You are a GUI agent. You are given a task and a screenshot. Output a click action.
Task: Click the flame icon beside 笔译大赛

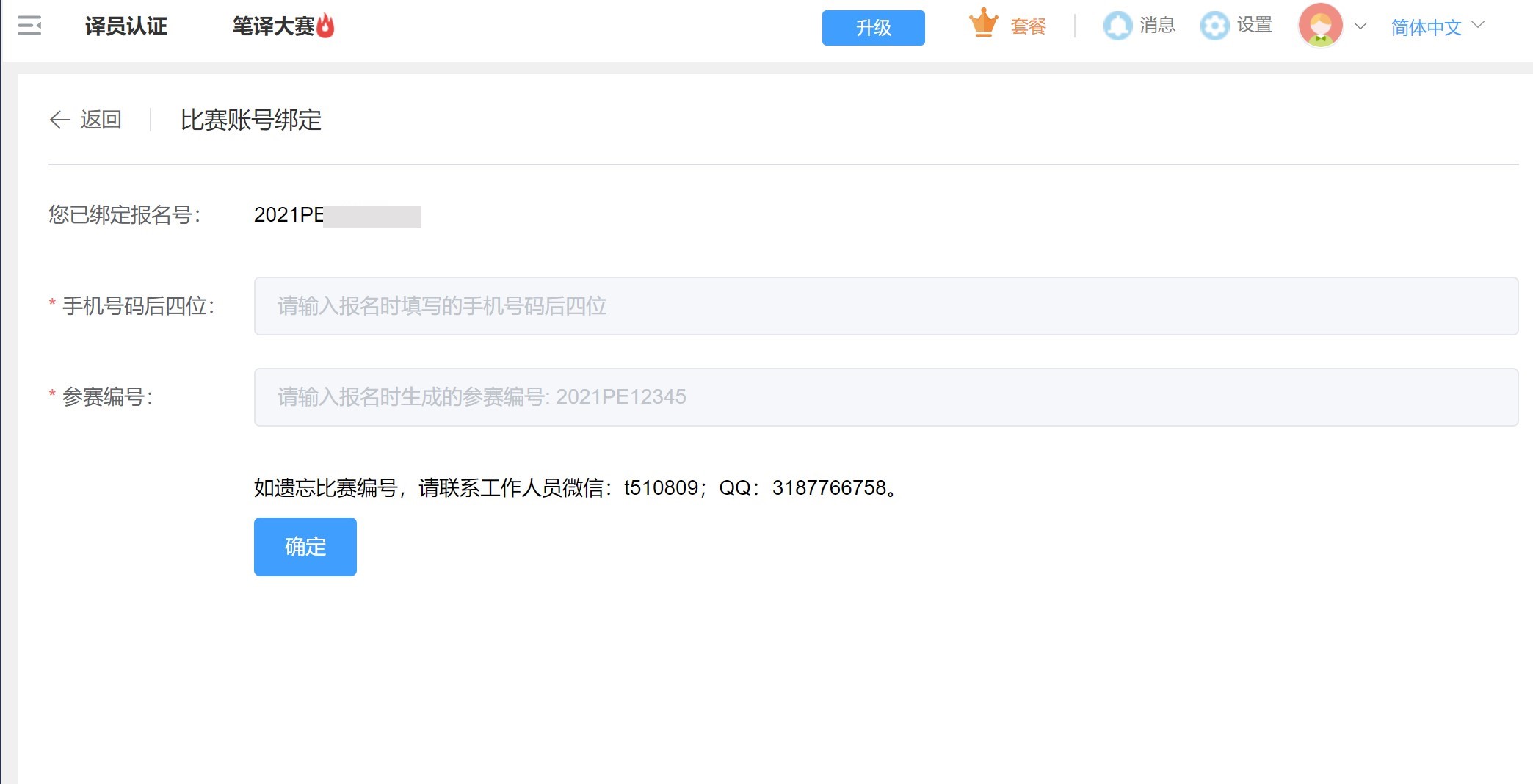tap(326, 26)
